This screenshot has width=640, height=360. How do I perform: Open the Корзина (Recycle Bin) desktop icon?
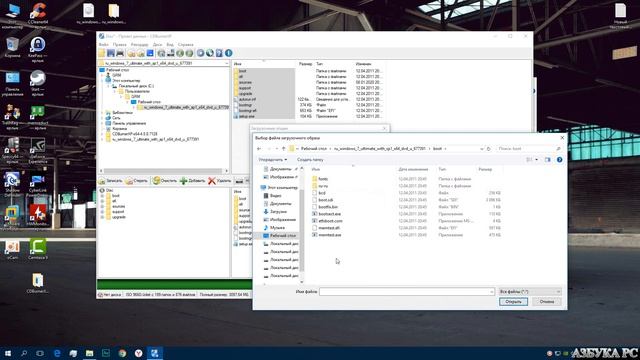click(x=12, y=47)
